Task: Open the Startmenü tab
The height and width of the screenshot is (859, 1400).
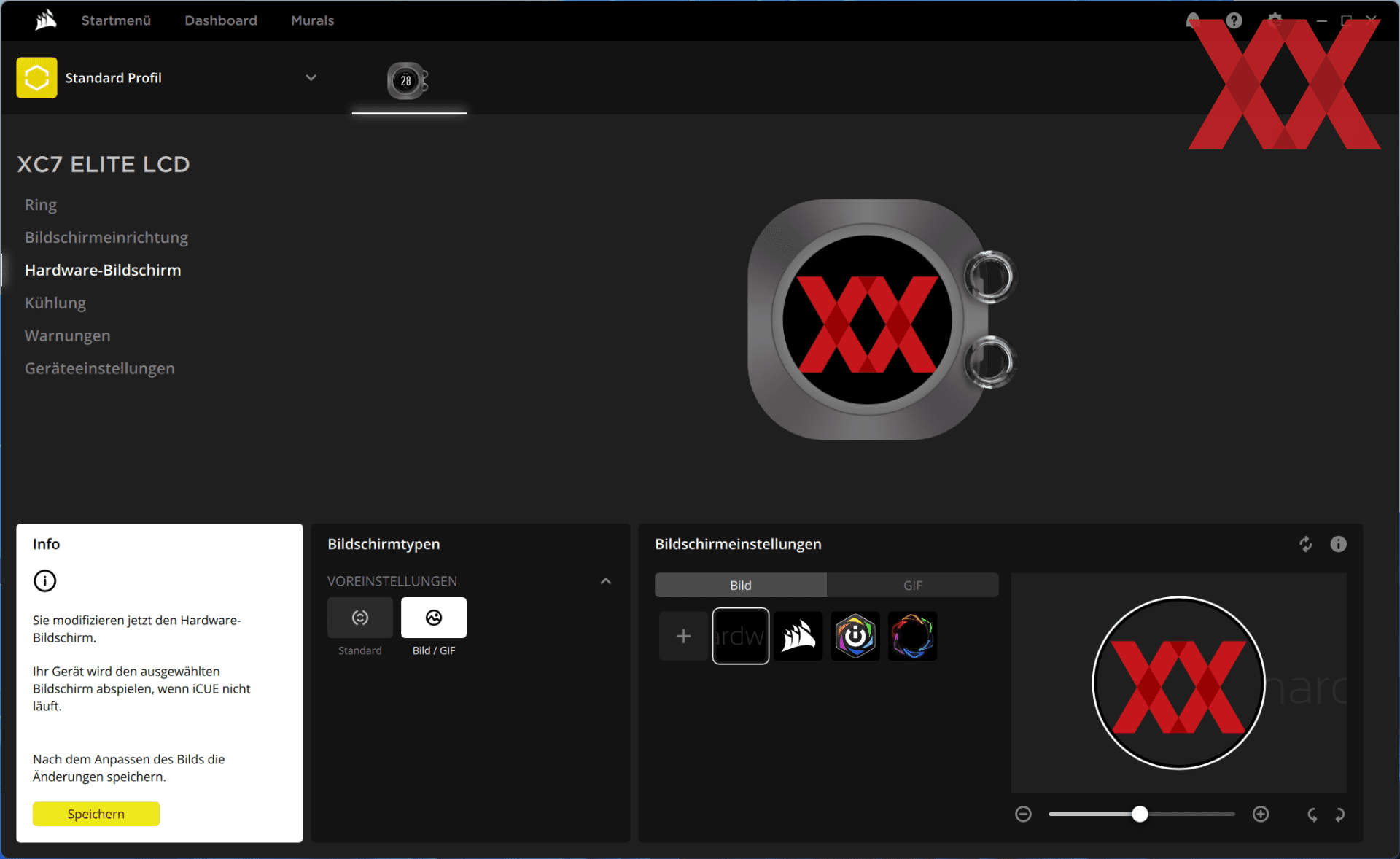Action: pyautogui.click(x=116, y=20)
